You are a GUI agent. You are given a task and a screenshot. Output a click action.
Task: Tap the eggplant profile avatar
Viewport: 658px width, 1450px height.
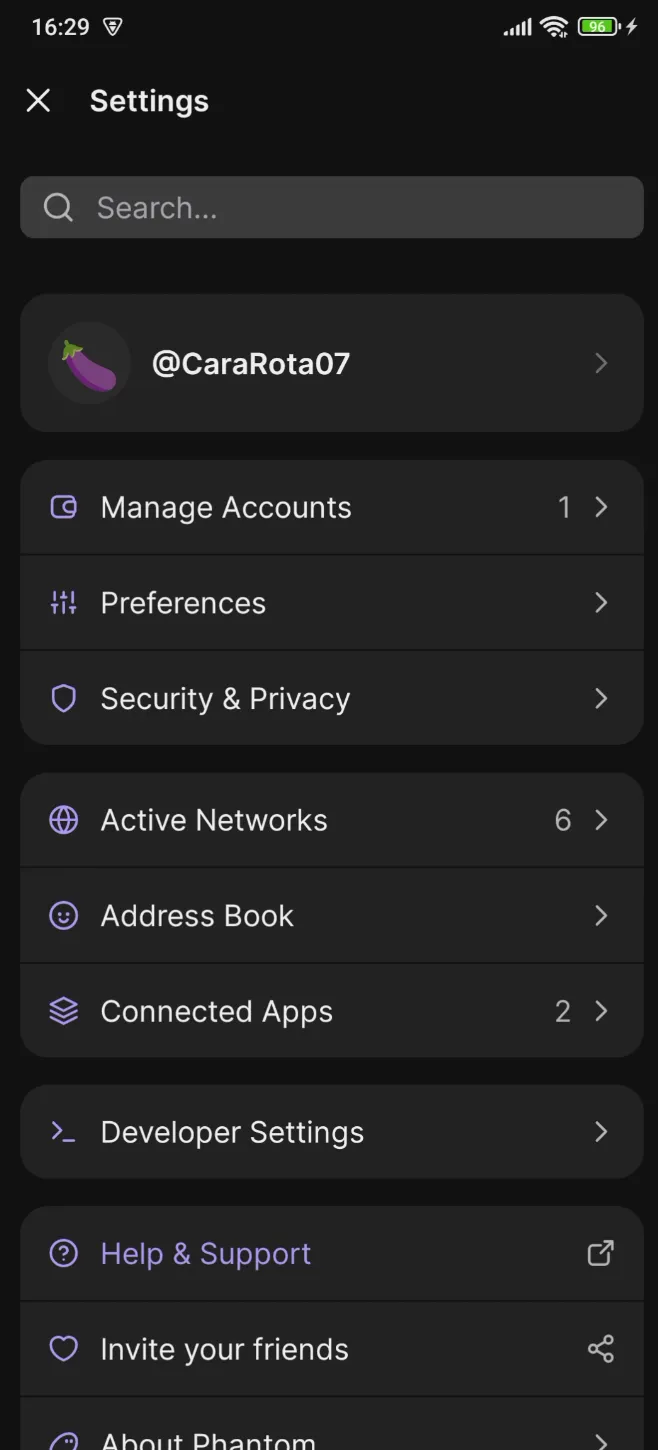[x=89, y=363]
